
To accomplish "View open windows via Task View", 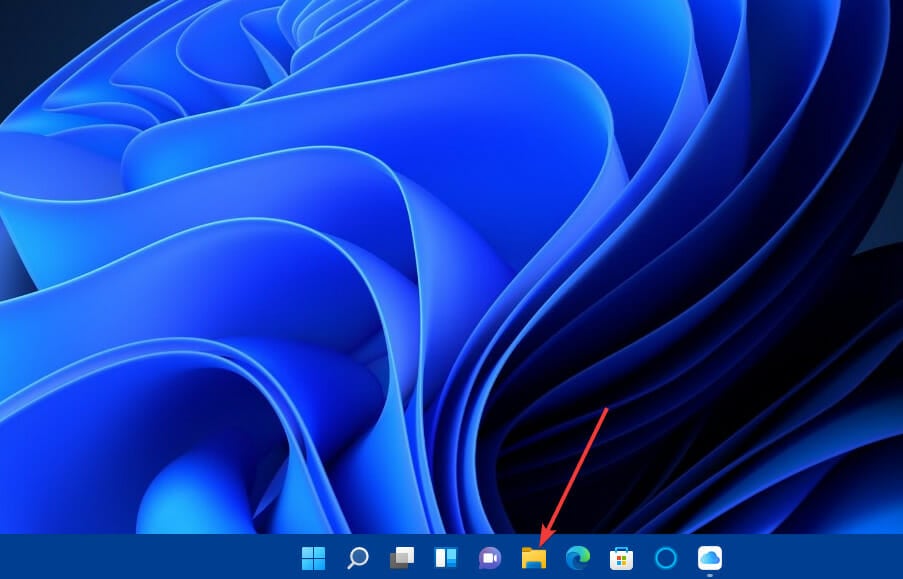I will tap(402, 557).
